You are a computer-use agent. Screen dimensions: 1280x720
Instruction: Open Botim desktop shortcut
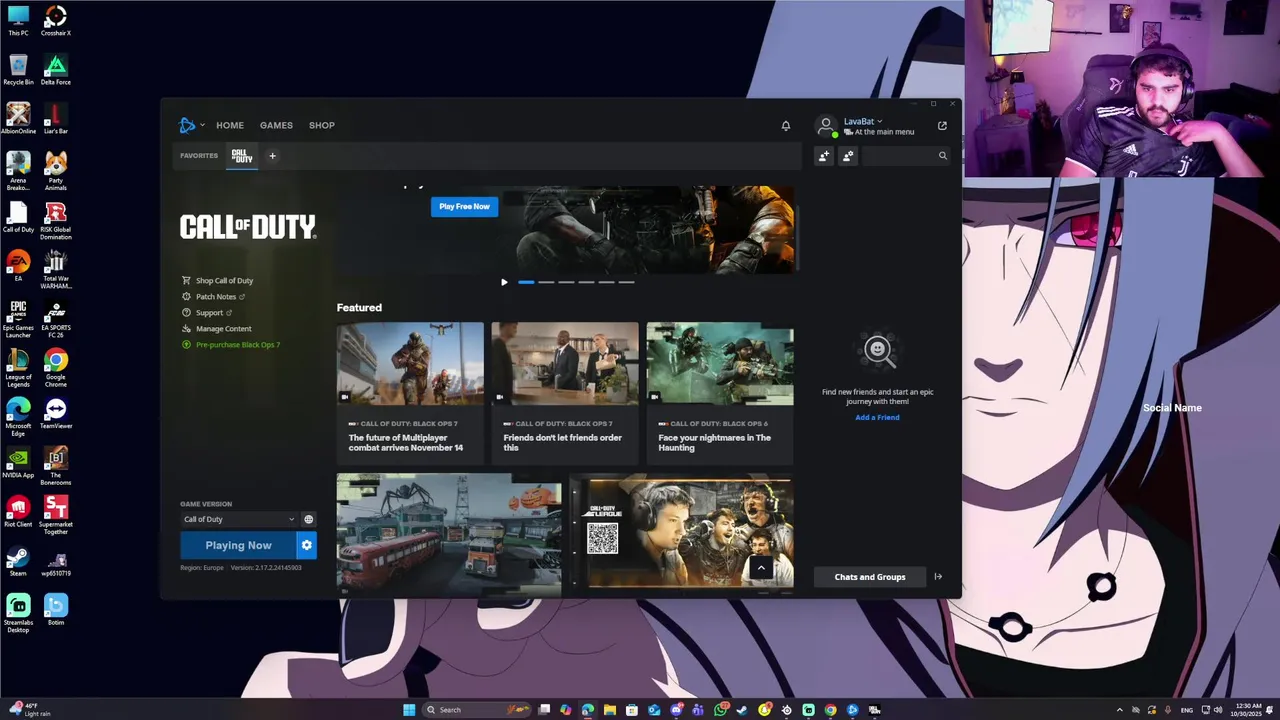pos(56,610)
